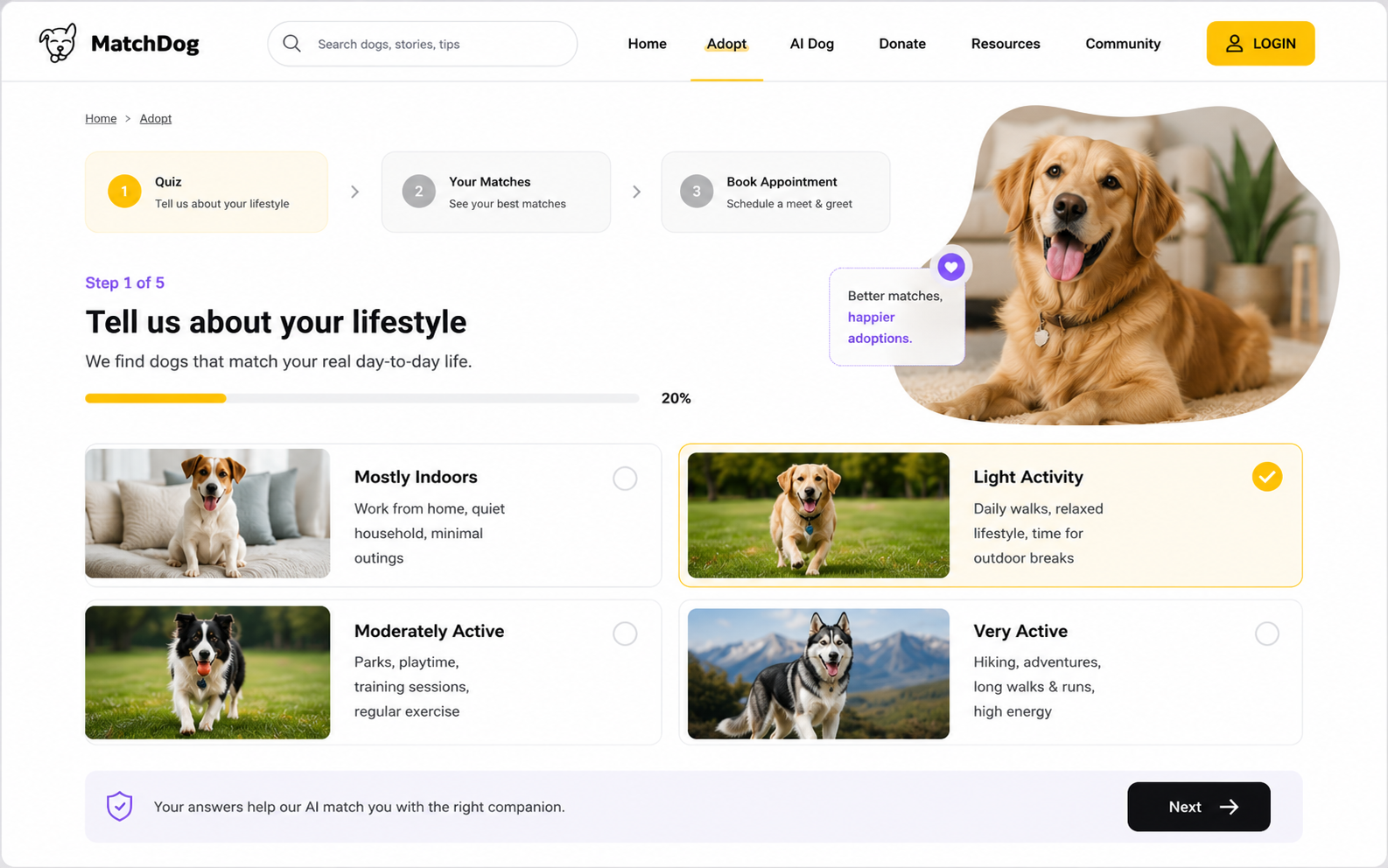Image resolution: width=1388 pixels, height=868 pixels.
Task: Click the '20%' progress label
Action: [676, 398]
